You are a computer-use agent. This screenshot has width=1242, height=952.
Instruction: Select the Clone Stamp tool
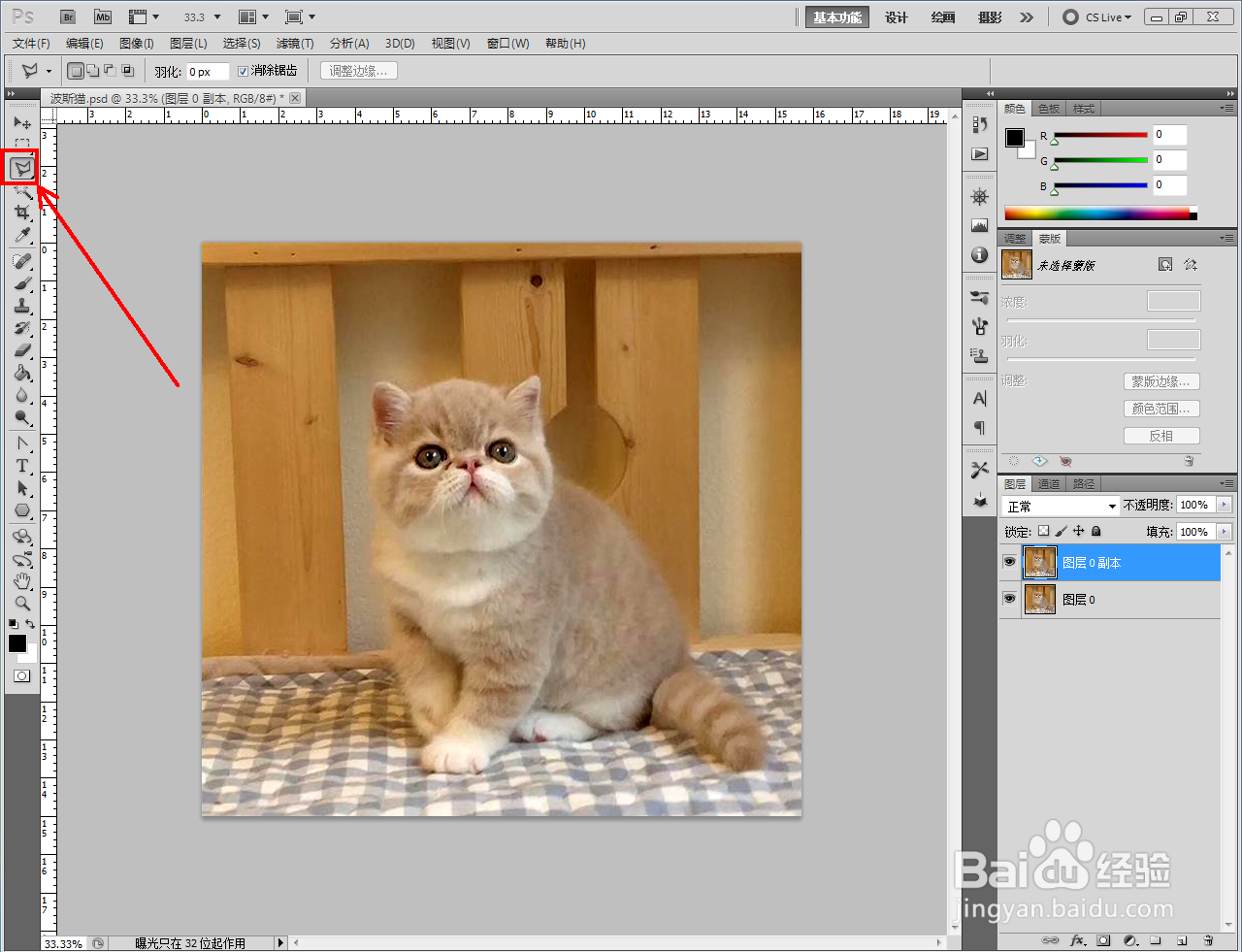22,307
